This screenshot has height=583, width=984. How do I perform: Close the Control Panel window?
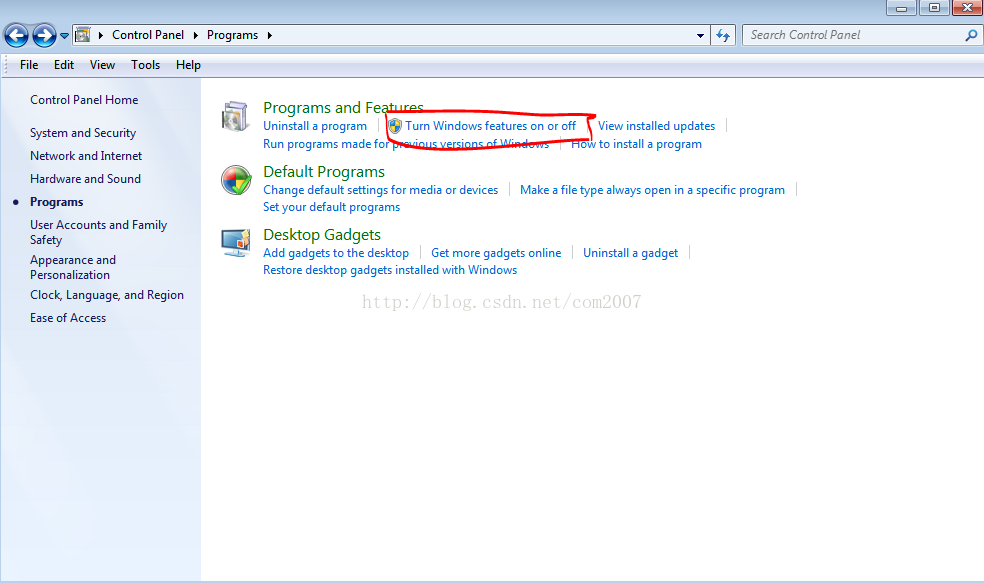click(967, 8)
